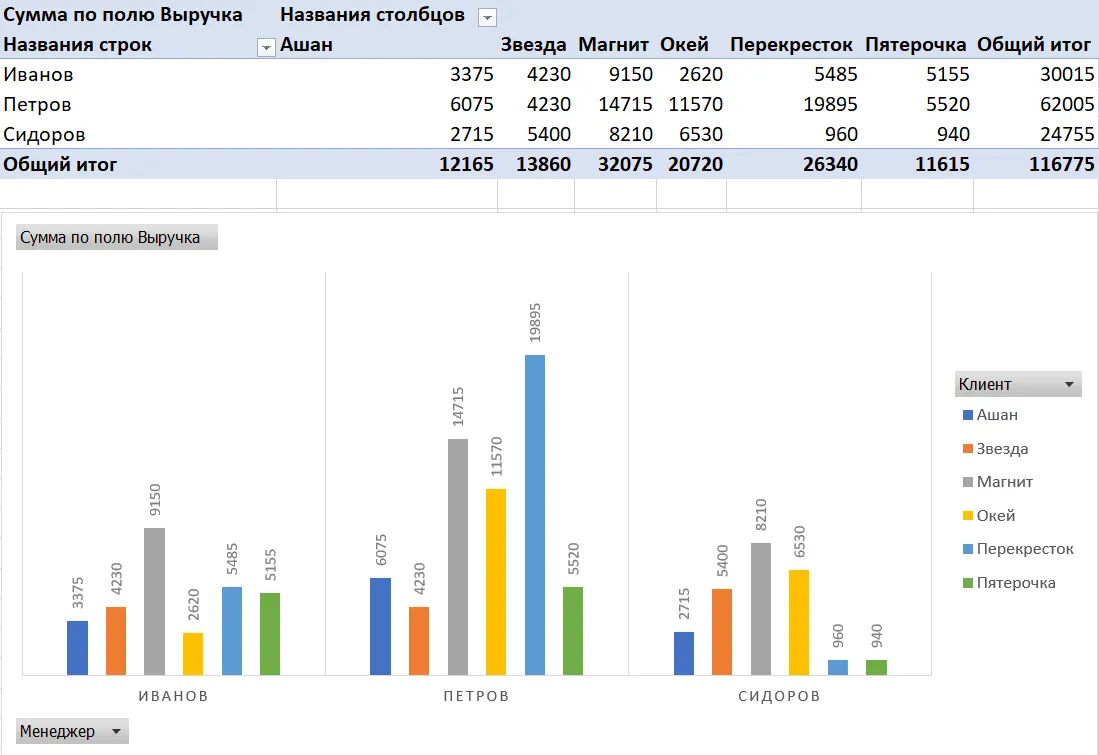The width and height of the screenshot is (1099, 755).
Task: Select the Магнит legend entry
Action: click(x=998, y=482)
